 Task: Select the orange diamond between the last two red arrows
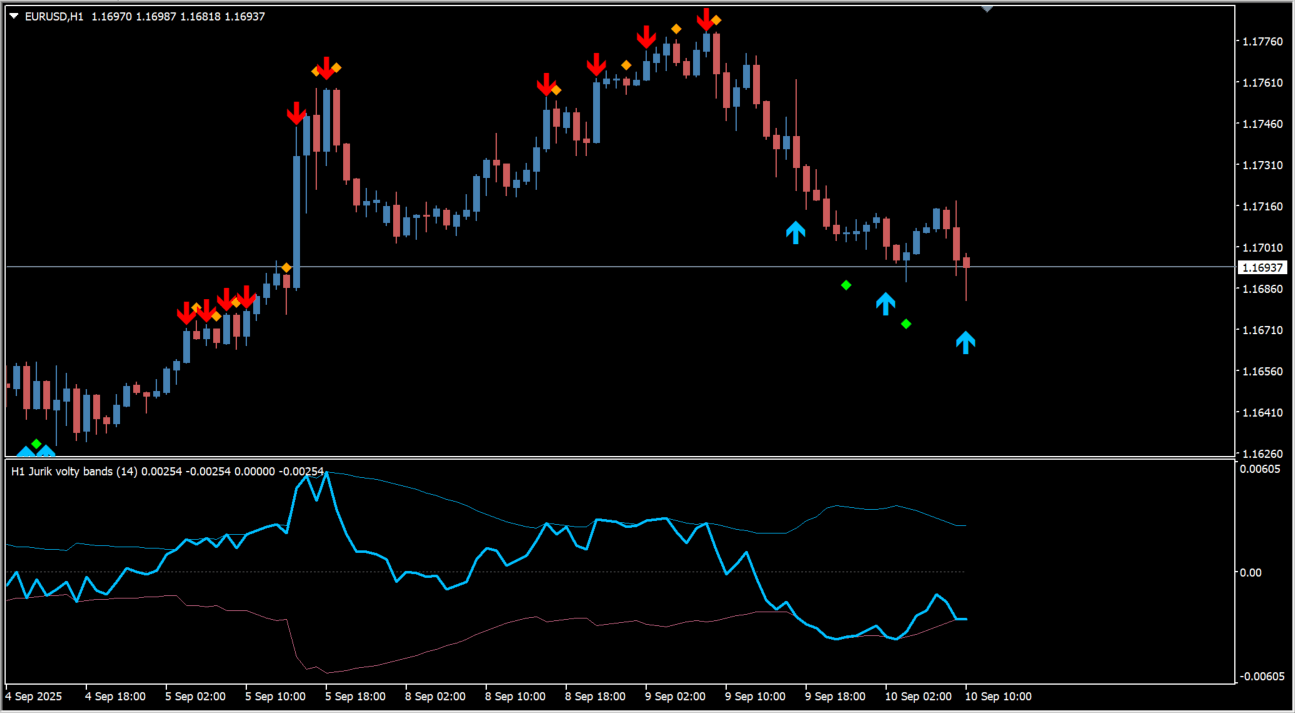pyautogui.click(x=677, y=29)
